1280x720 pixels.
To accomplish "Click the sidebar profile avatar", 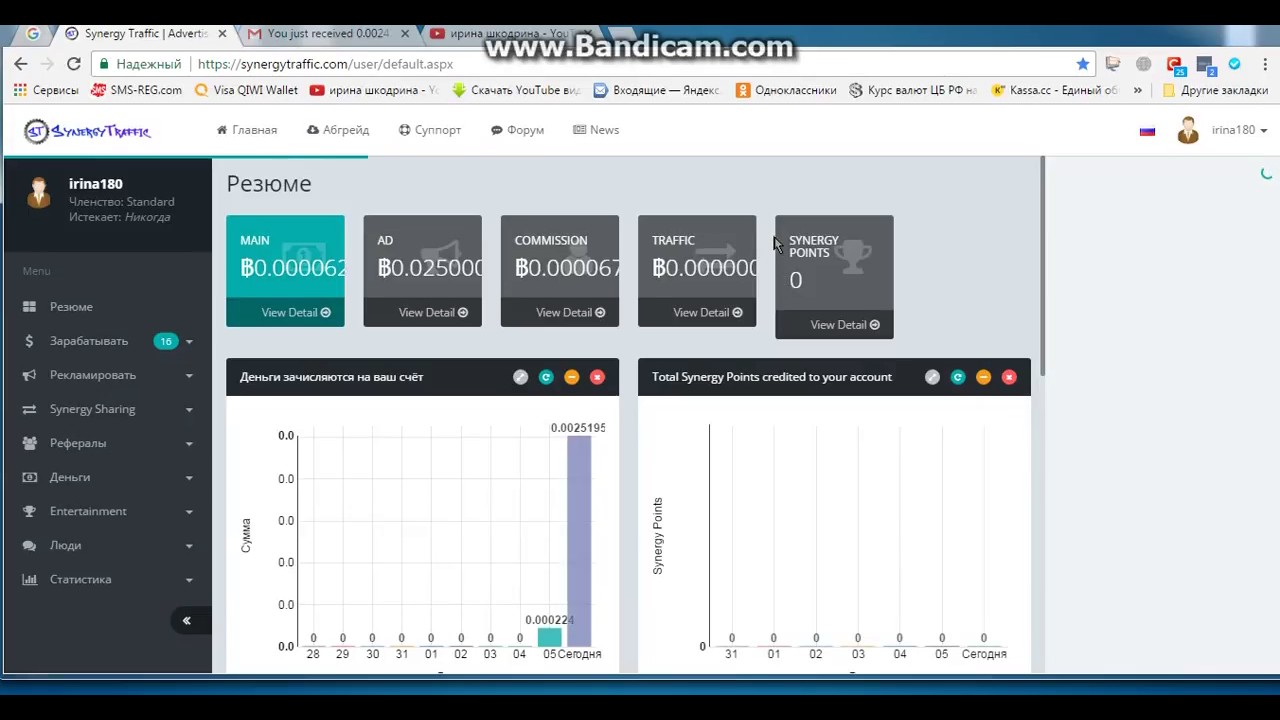I will click(39, 192).
